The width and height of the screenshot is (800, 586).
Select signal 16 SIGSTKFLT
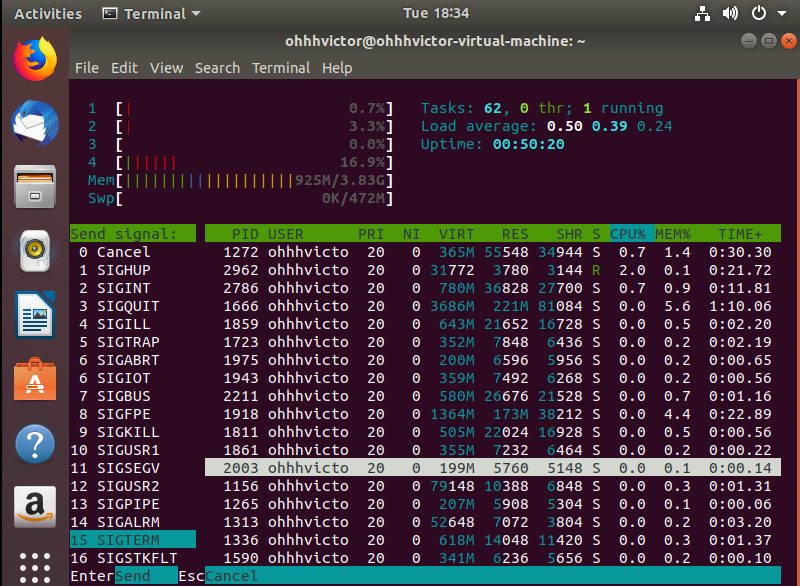133,558
